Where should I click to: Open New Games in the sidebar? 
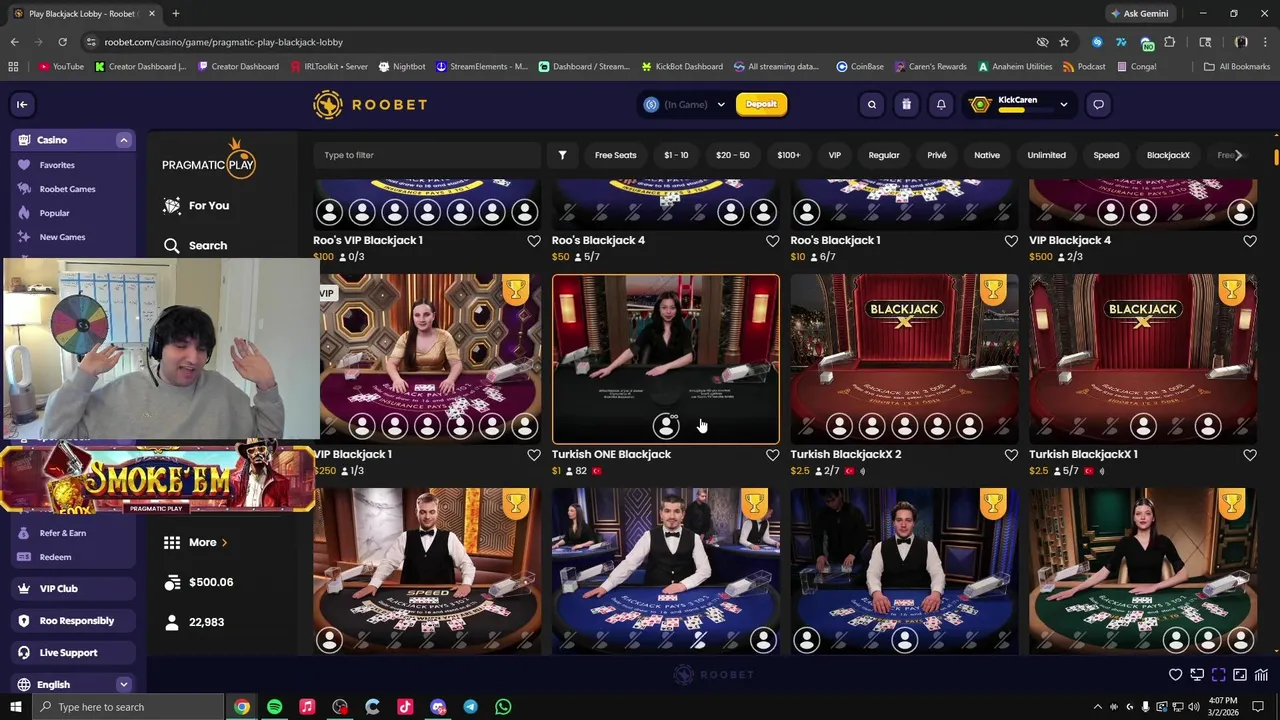[62, 237]
